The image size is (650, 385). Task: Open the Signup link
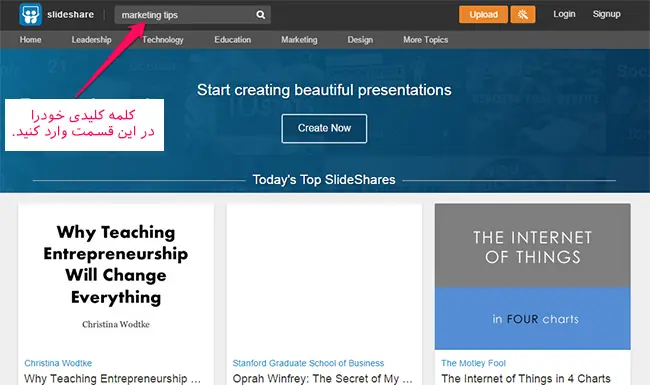click(x=606, y=14)
